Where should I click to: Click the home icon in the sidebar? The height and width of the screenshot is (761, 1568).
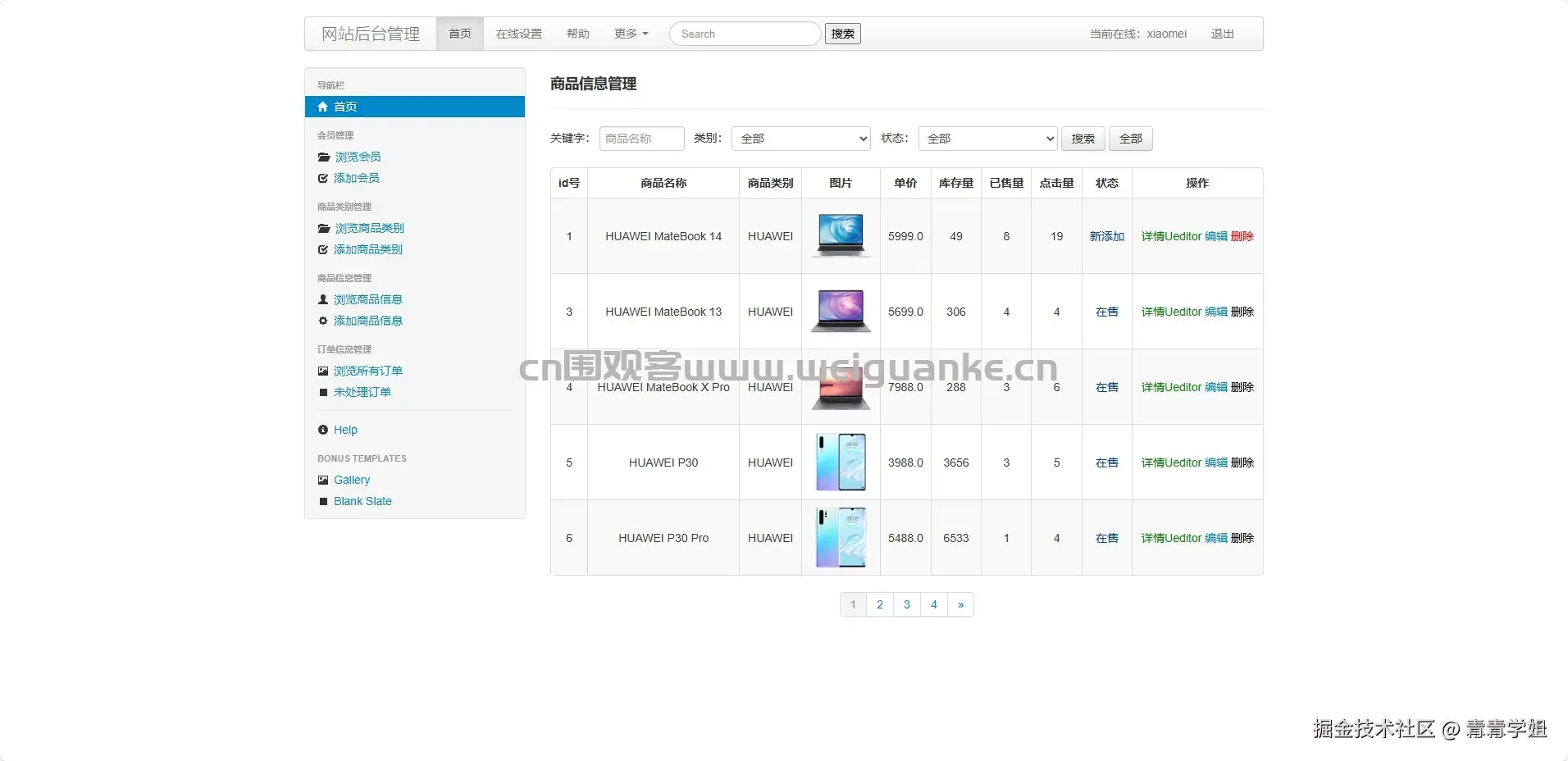click(323, 107)
